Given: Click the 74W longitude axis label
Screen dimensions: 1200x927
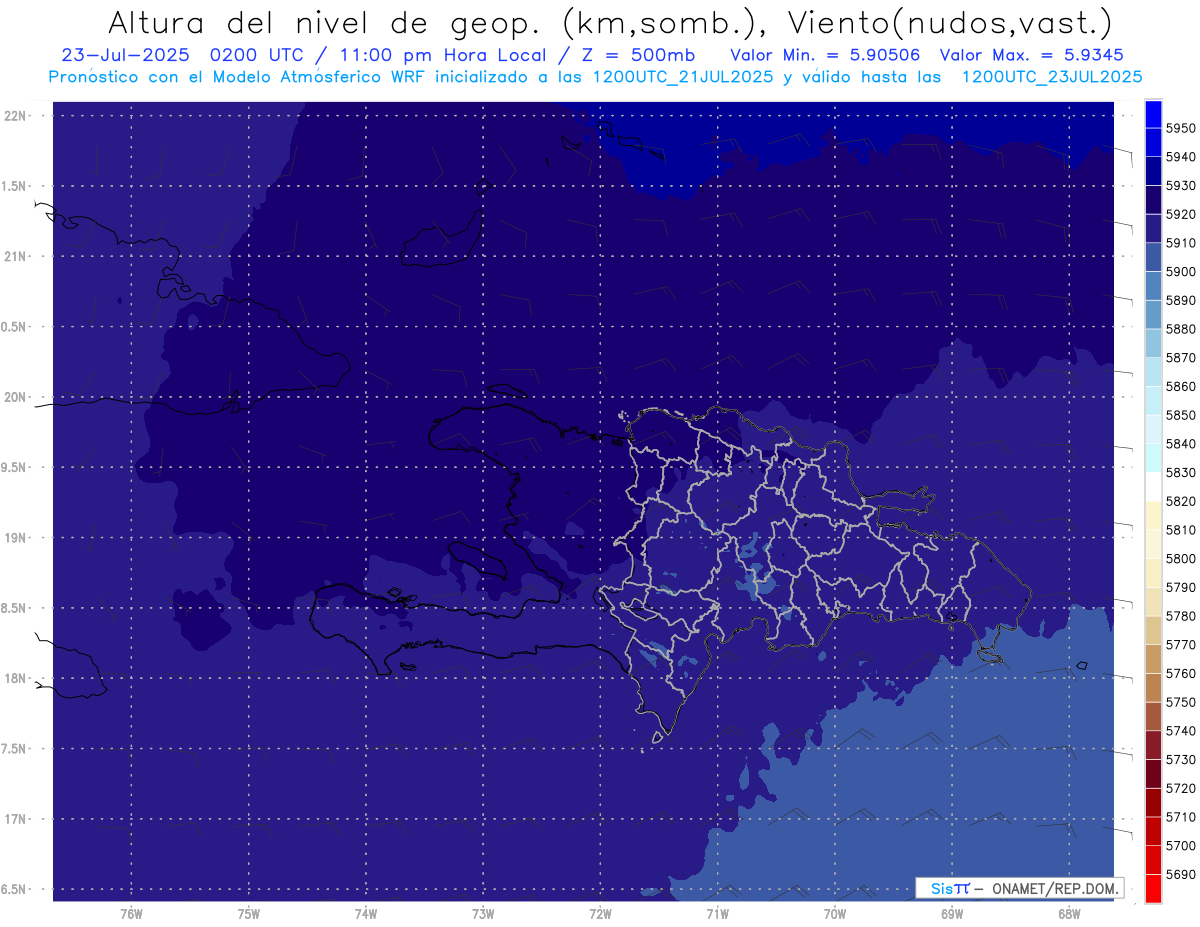Looking at the screenshot, I should 366,914.
